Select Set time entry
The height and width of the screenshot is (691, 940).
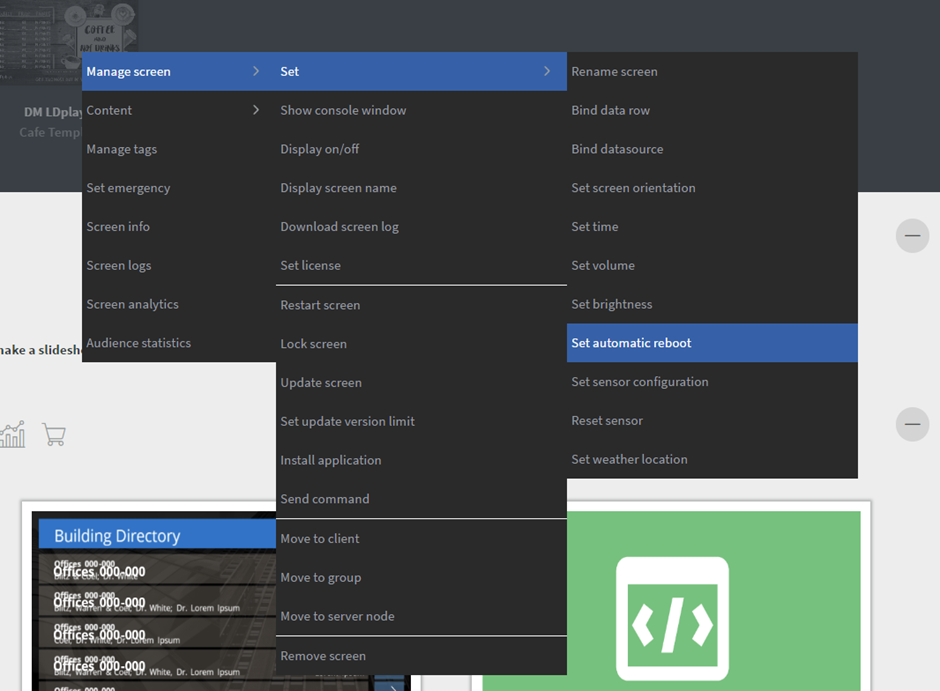click(712, 227)
